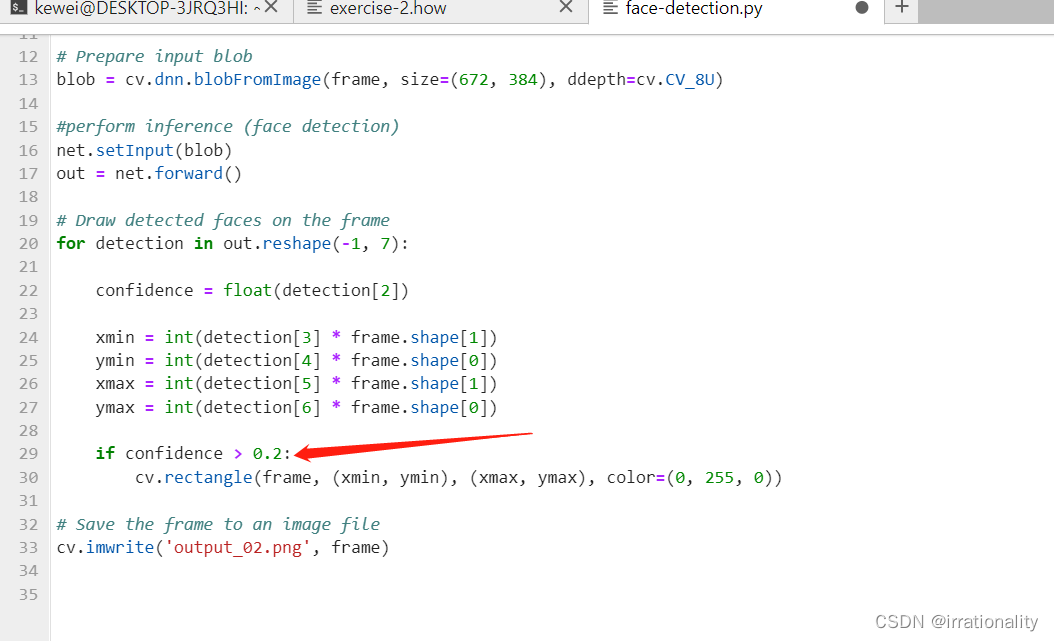
Task: Click the comment '# Prepare input blob'
Action: click(155, 56)
